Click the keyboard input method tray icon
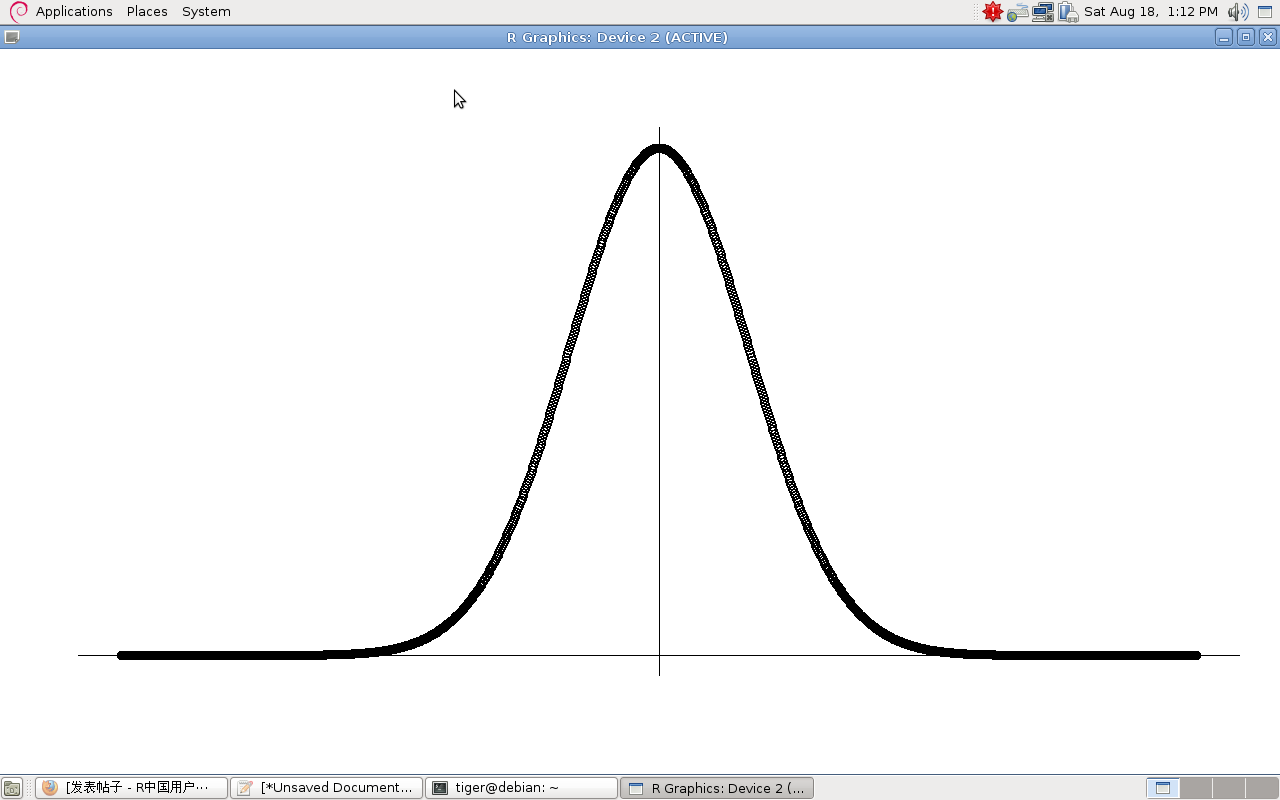1280x800 pixels. click(1018, 12)
